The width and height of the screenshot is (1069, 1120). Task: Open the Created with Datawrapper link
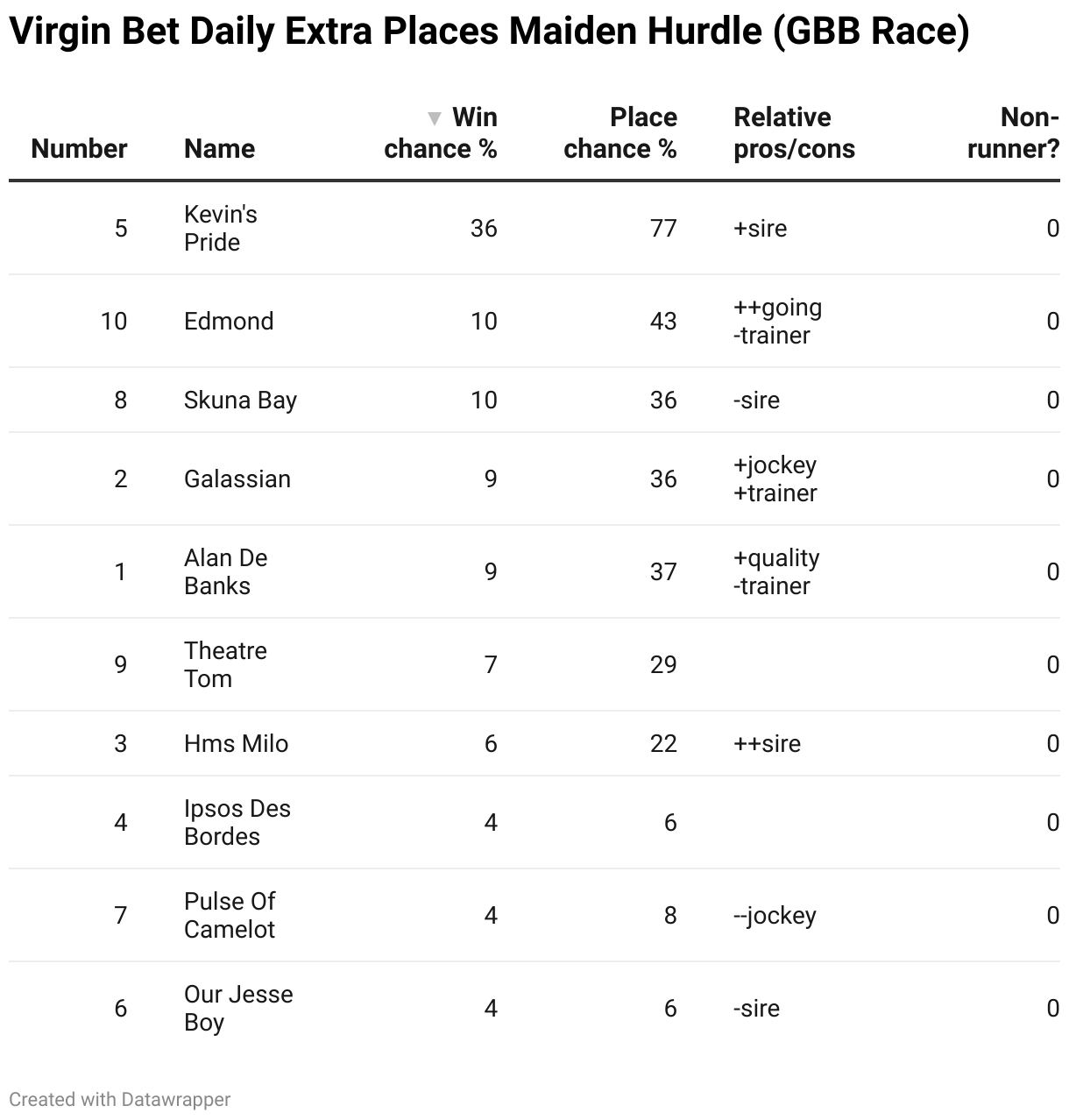coord(120,1099)
